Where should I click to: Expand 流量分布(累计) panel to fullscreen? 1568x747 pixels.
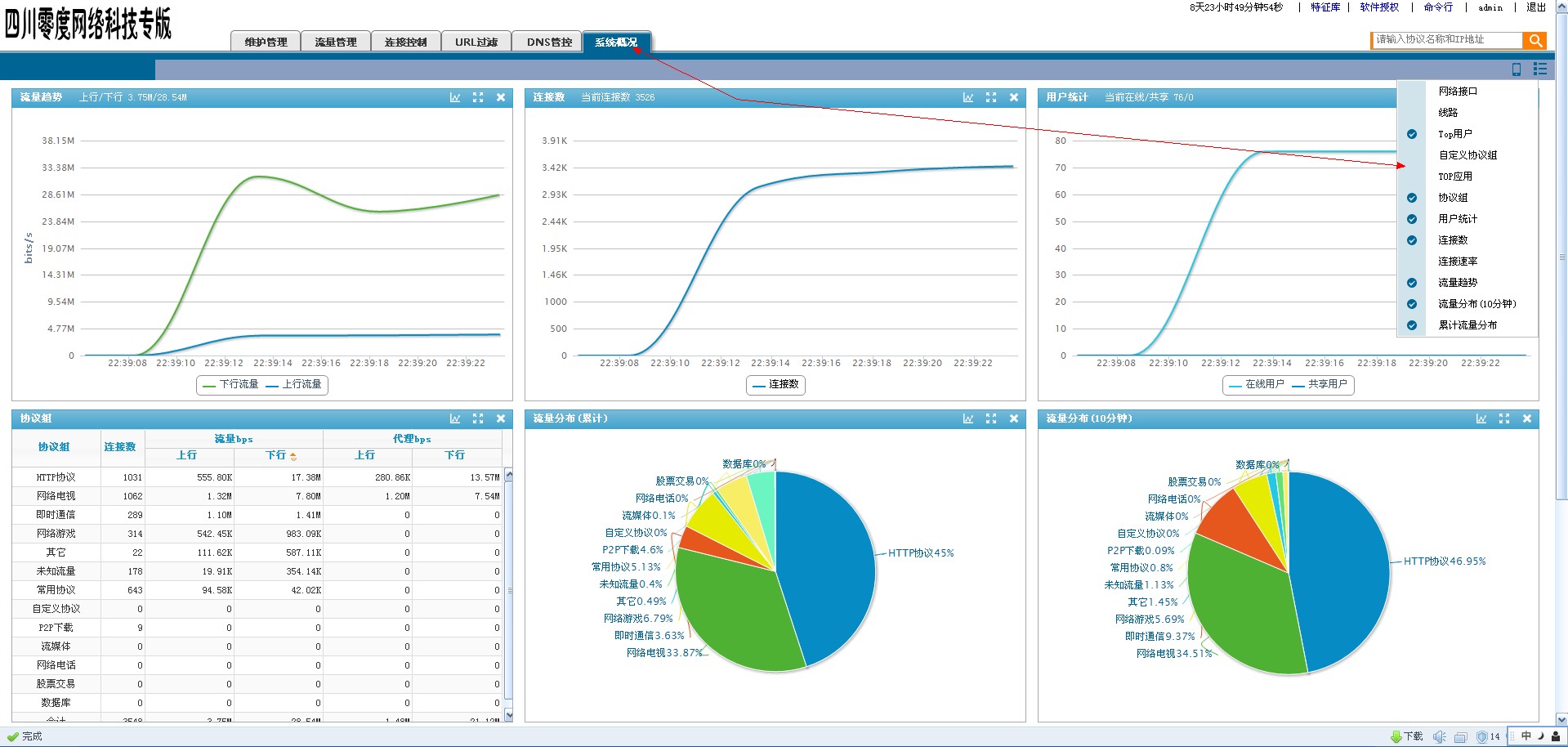(991, 418)
